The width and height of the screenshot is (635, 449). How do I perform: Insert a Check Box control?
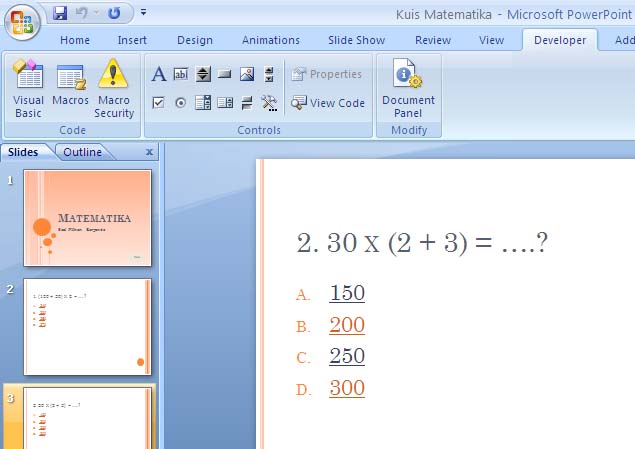pyautogui.click(x=159, y=102)
